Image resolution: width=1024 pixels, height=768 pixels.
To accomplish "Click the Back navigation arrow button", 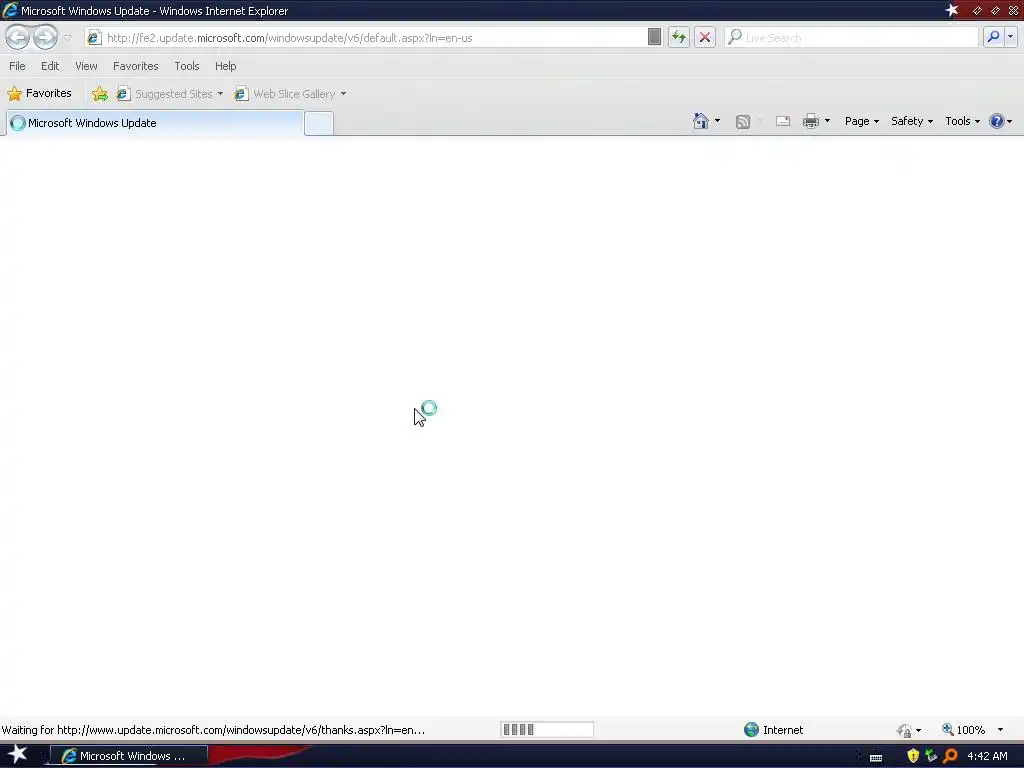I will (x=18, y=37).
